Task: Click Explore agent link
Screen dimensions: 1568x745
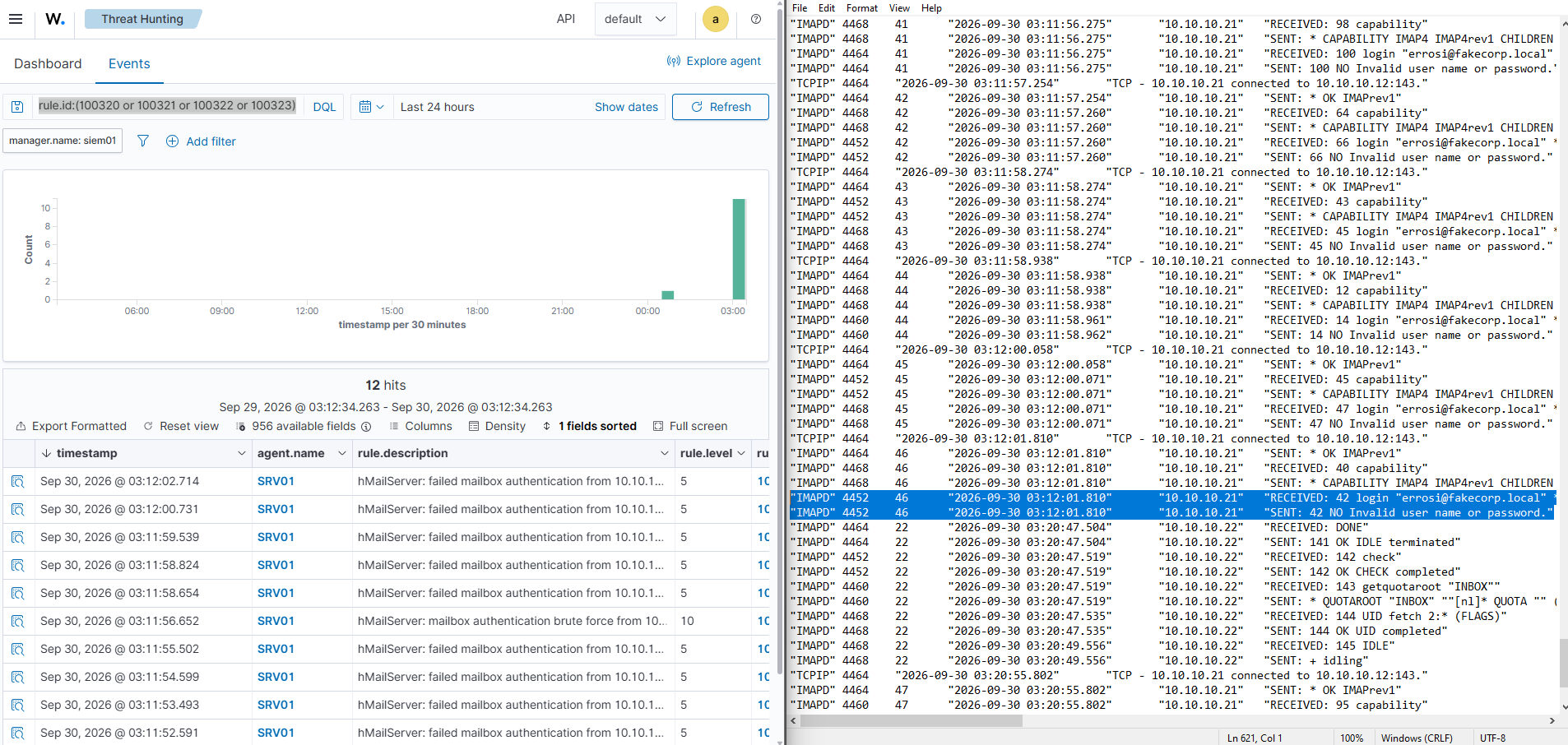Action: [x=713, y=61]
